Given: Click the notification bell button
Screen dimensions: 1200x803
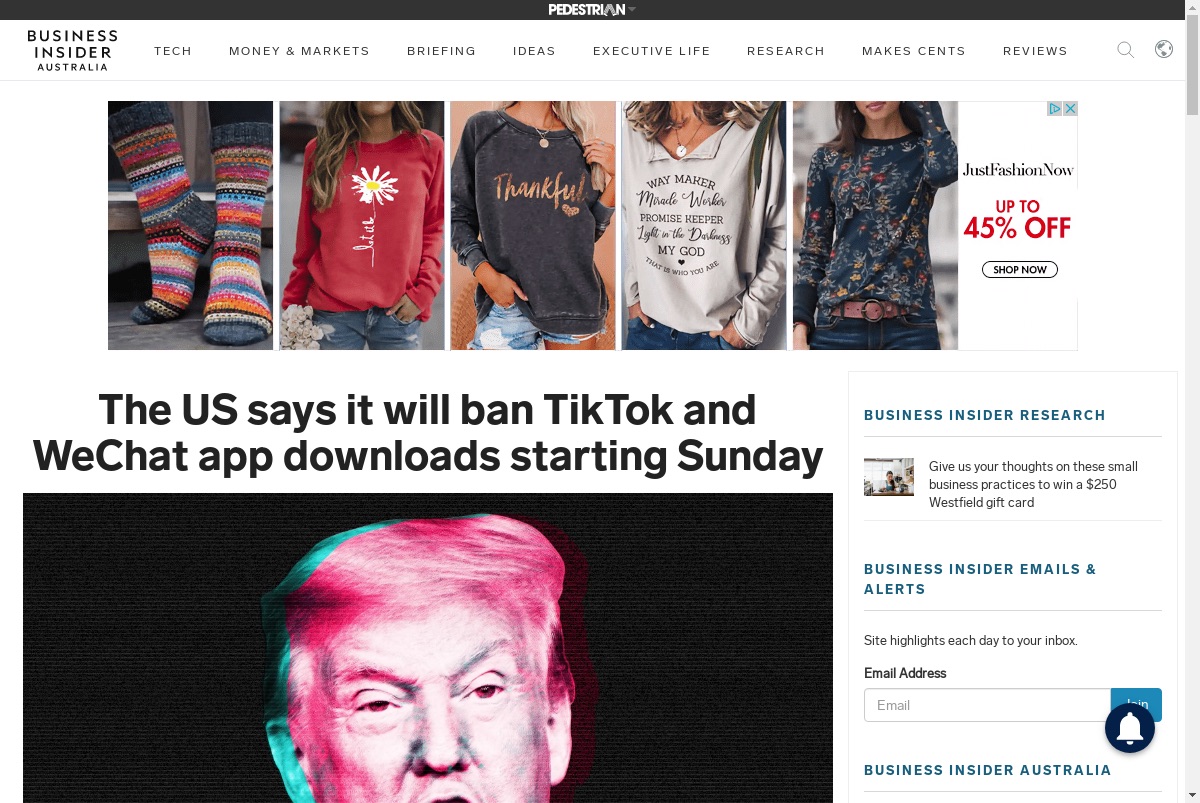Looking at the screenshot, I should [1130, 728].
